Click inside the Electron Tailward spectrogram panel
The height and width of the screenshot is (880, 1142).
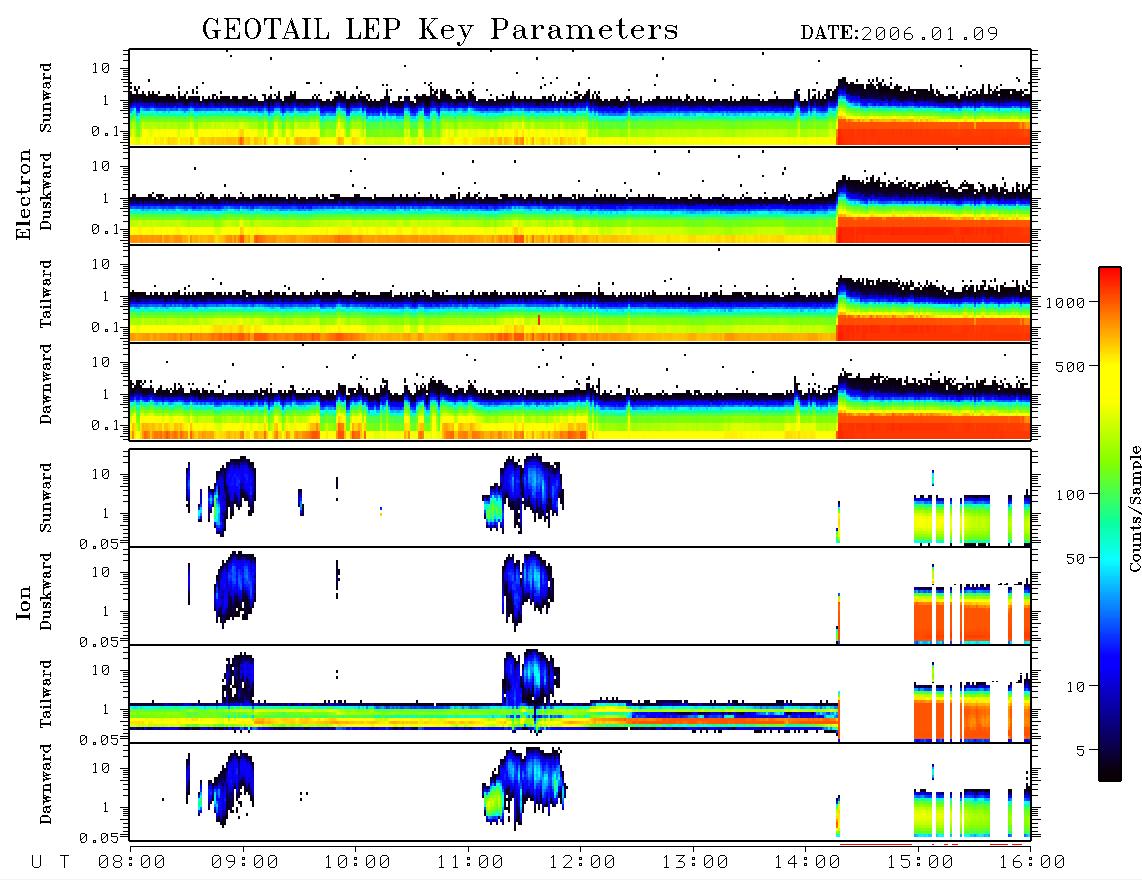[x=580, y=294]
